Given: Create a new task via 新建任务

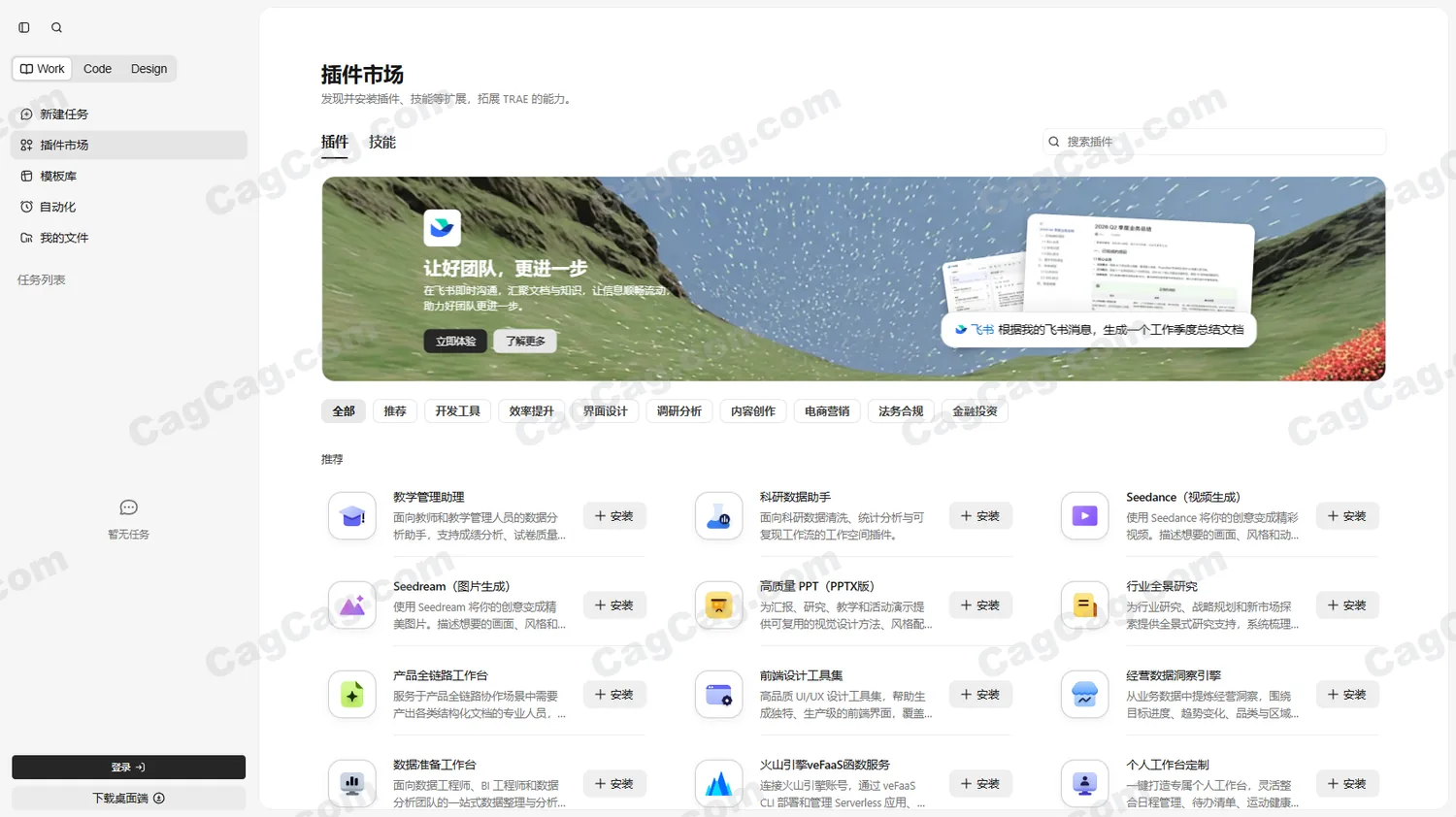Looking at the screenshot, I should tap(129, 114).
